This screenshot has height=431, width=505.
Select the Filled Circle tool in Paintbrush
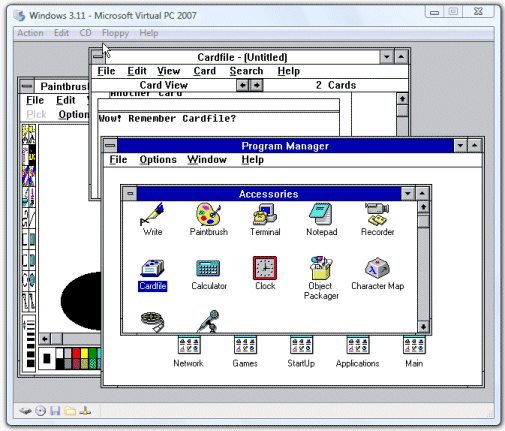click(32, 281)
